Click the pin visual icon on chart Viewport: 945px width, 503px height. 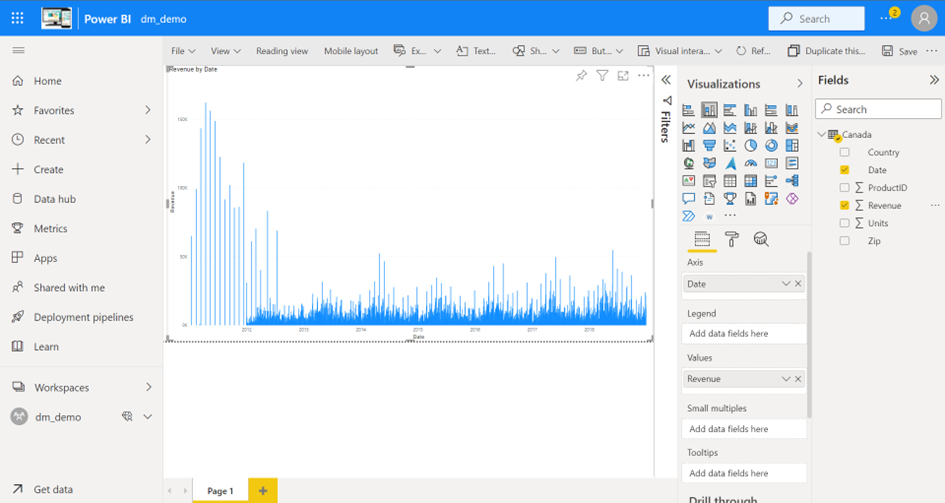(x=581, y=76)
